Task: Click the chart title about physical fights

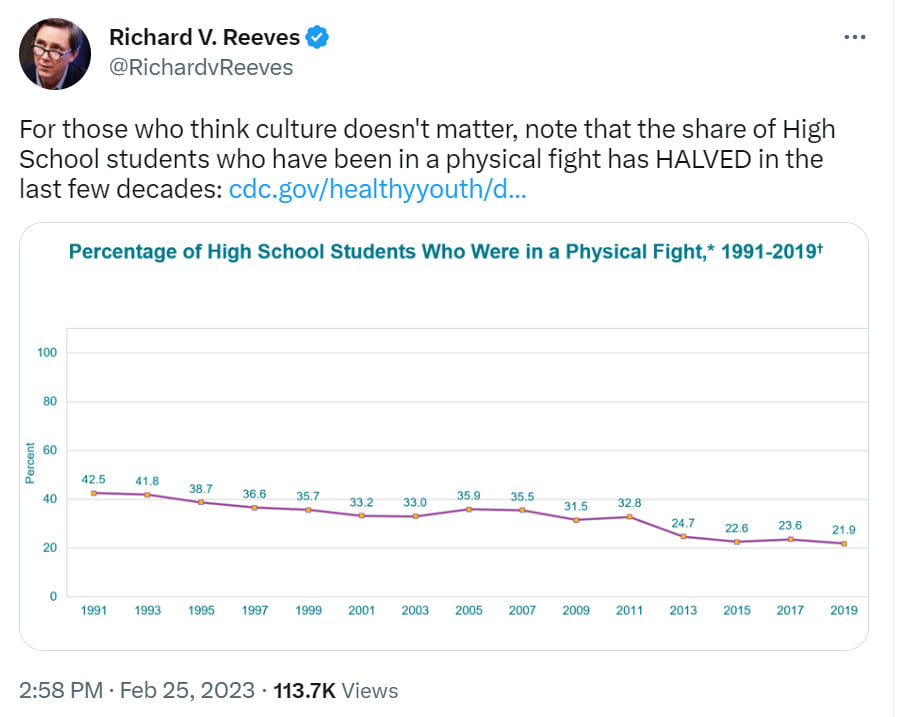Action: coord(445,251)
